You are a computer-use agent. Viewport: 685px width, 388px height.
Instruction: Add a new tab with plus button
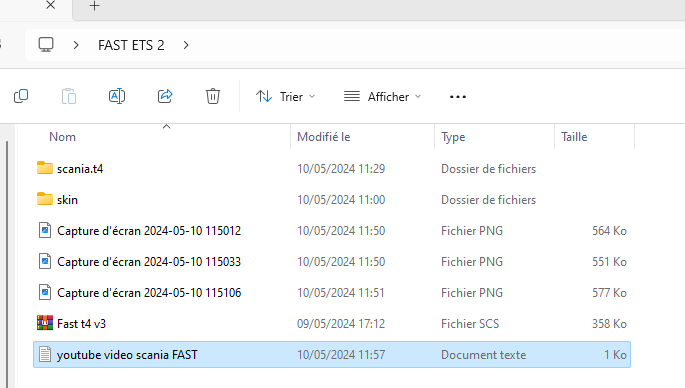point(94,6)
